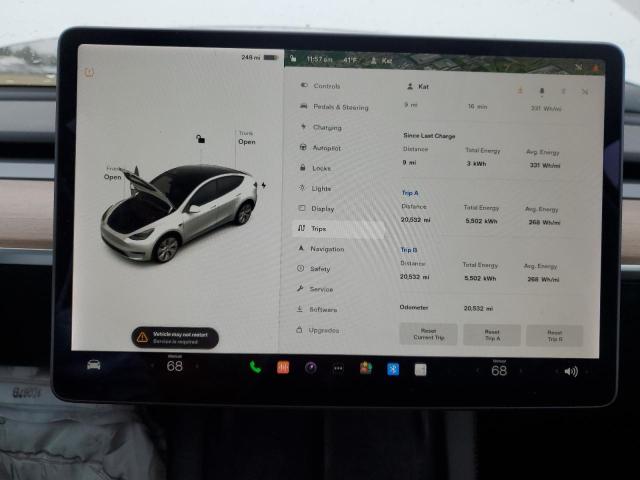Open the Bluetooth icon in the bottom bar
640x480 pixels.
pyautogui.click(x=393, y=369)
